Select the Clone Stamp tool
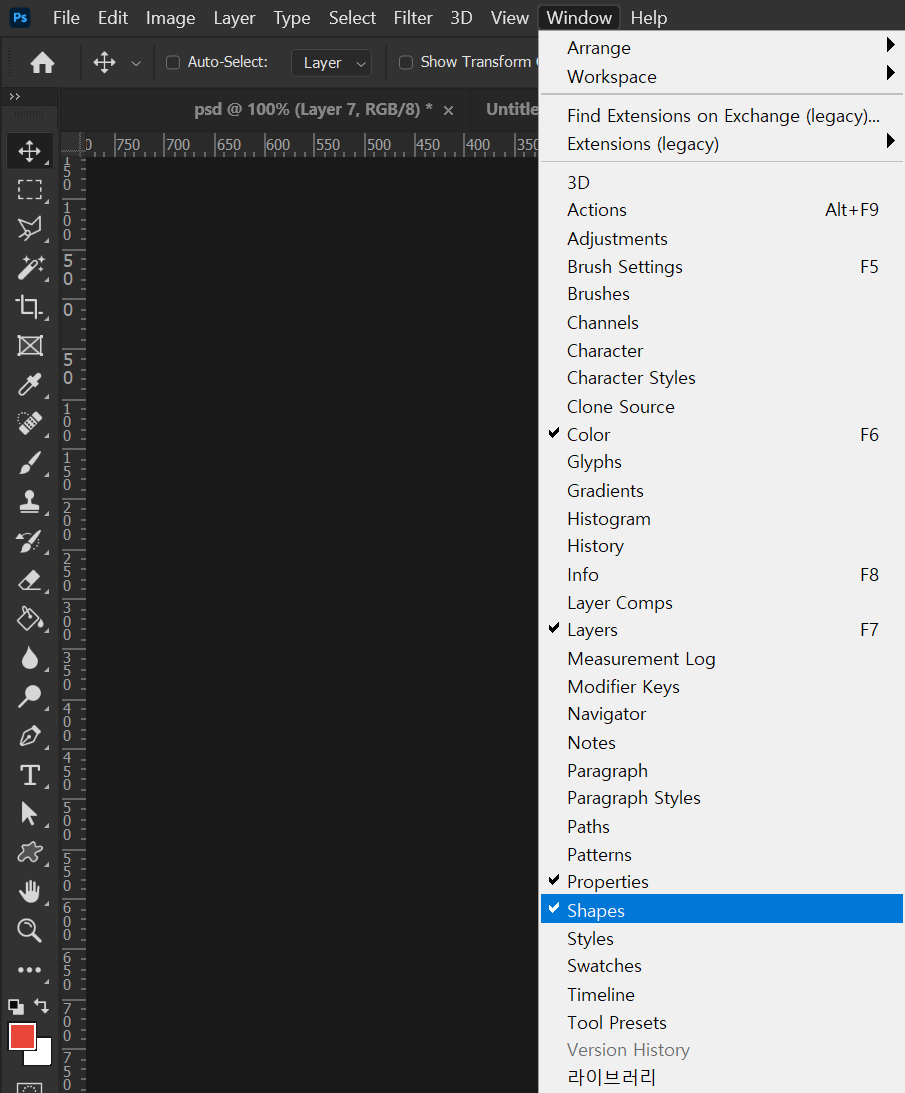The image size is (905, 1093). pyautogui.click(x=29, y=501)
